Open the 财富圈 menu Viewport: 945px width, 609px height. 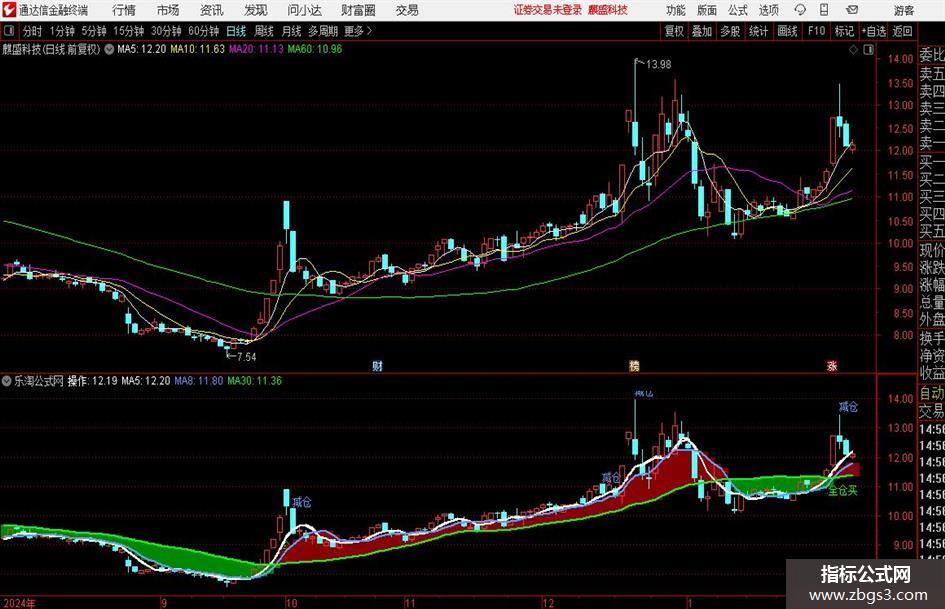point(358,10)
